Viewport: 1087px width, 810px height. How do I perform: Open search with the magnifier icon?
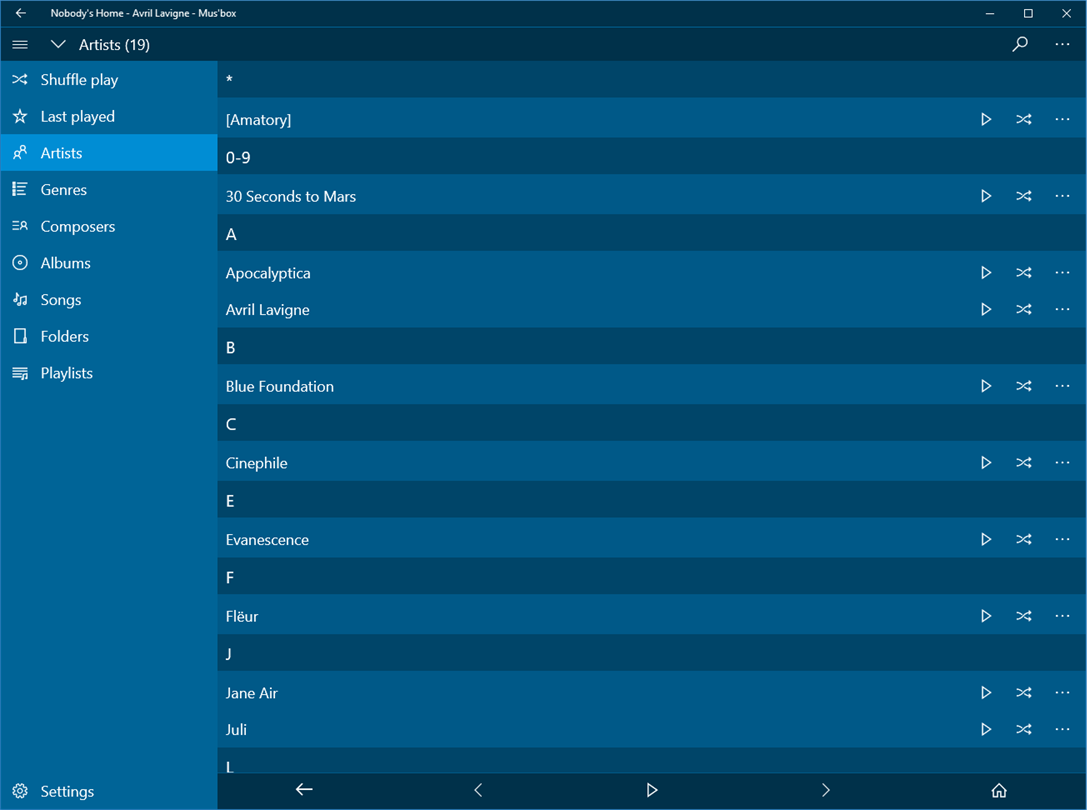click(x=1020, y=44)
